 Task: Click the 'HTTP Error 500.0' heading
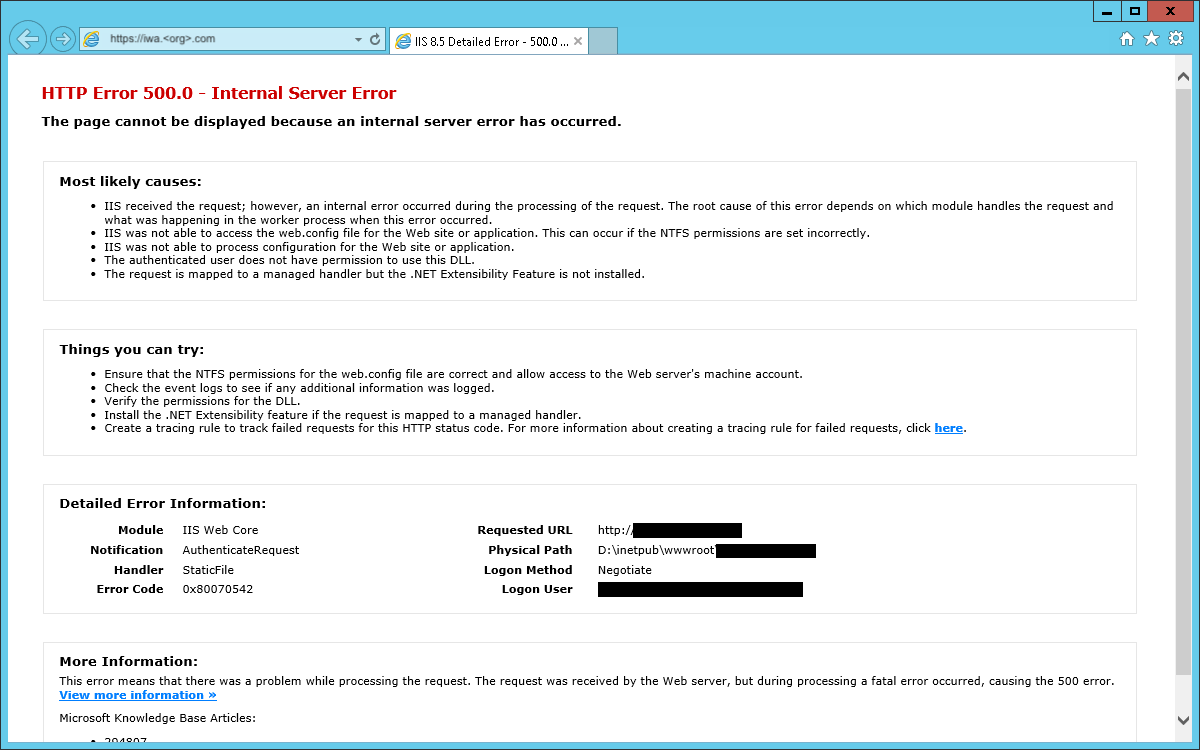219,93
